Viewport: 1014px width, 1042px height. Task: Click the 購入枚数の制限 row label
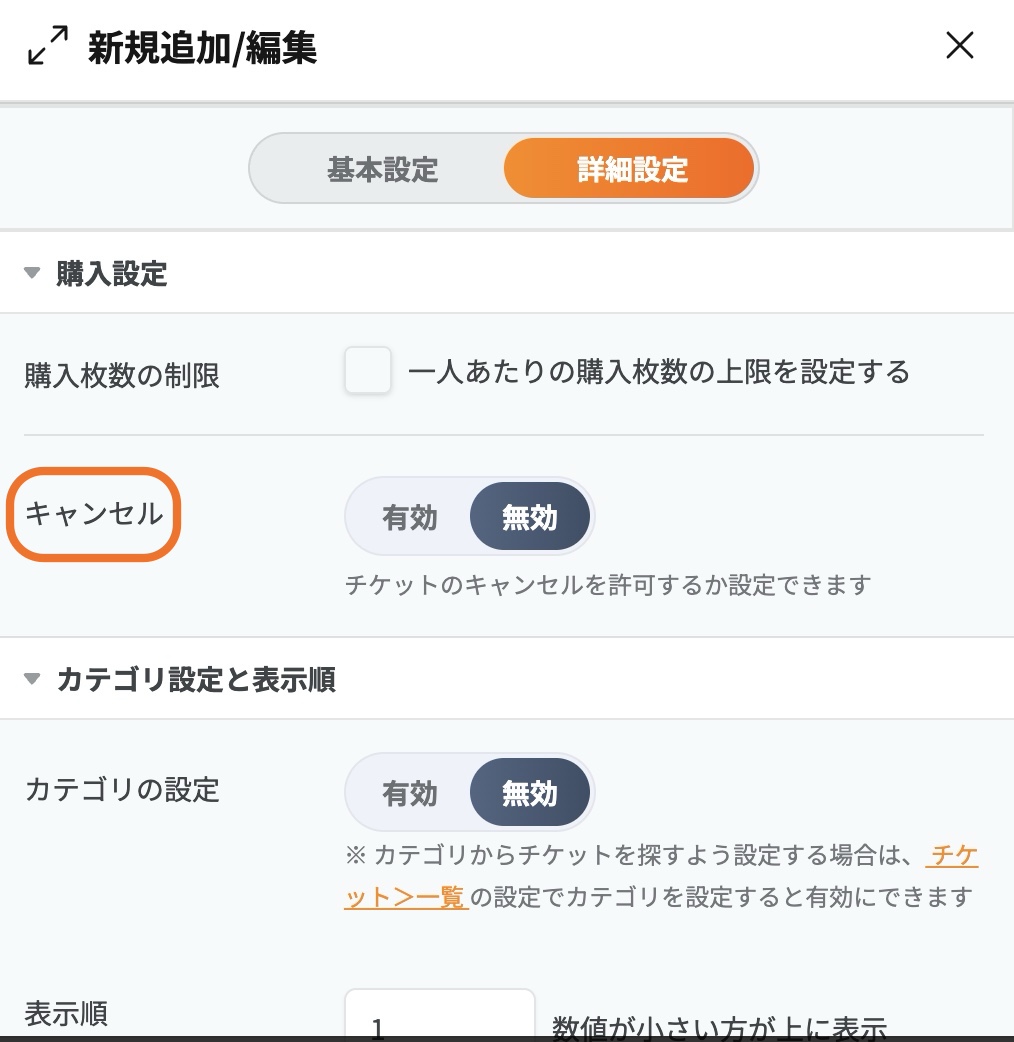tap(122, 376)
